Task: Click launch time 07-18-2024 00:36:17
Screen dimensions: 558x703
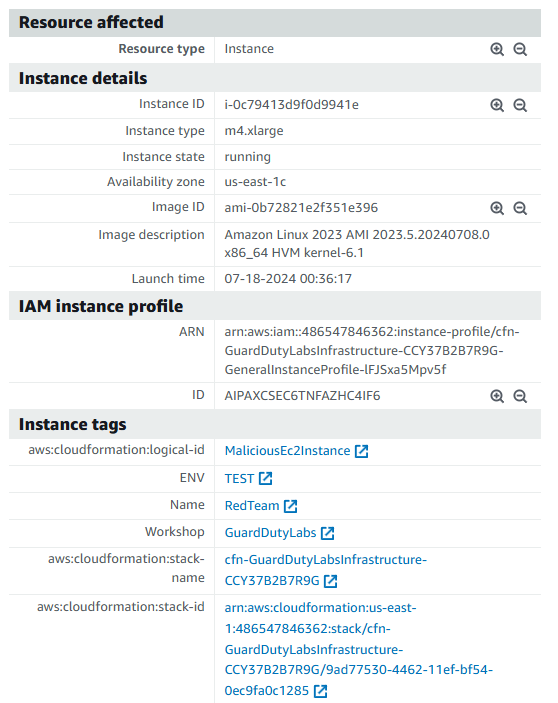Action: click(x=288, y=279)
